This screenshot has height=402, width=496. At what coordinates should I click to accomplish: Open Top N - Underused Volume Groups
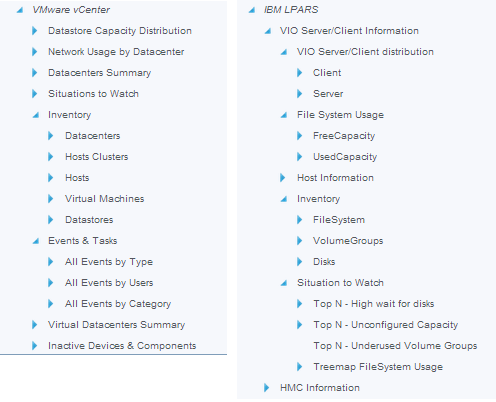(x=395, y=346)
